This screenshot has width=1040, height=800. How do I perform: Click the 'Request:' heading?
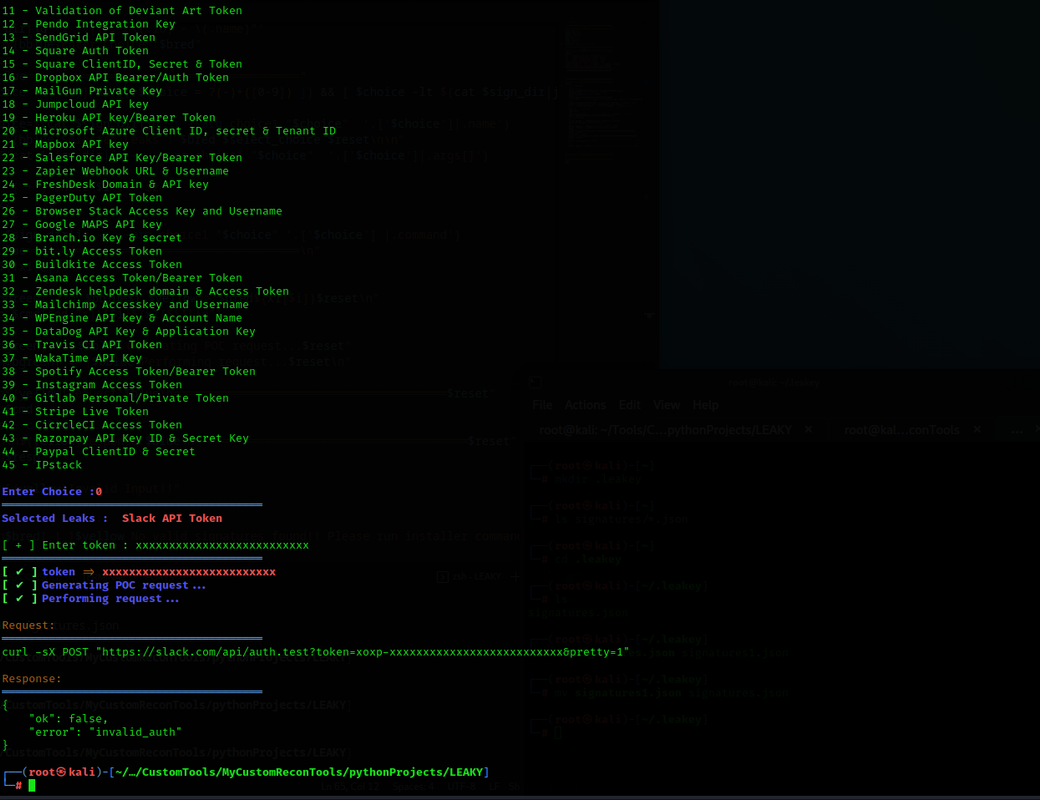click(x=29, y=626)
